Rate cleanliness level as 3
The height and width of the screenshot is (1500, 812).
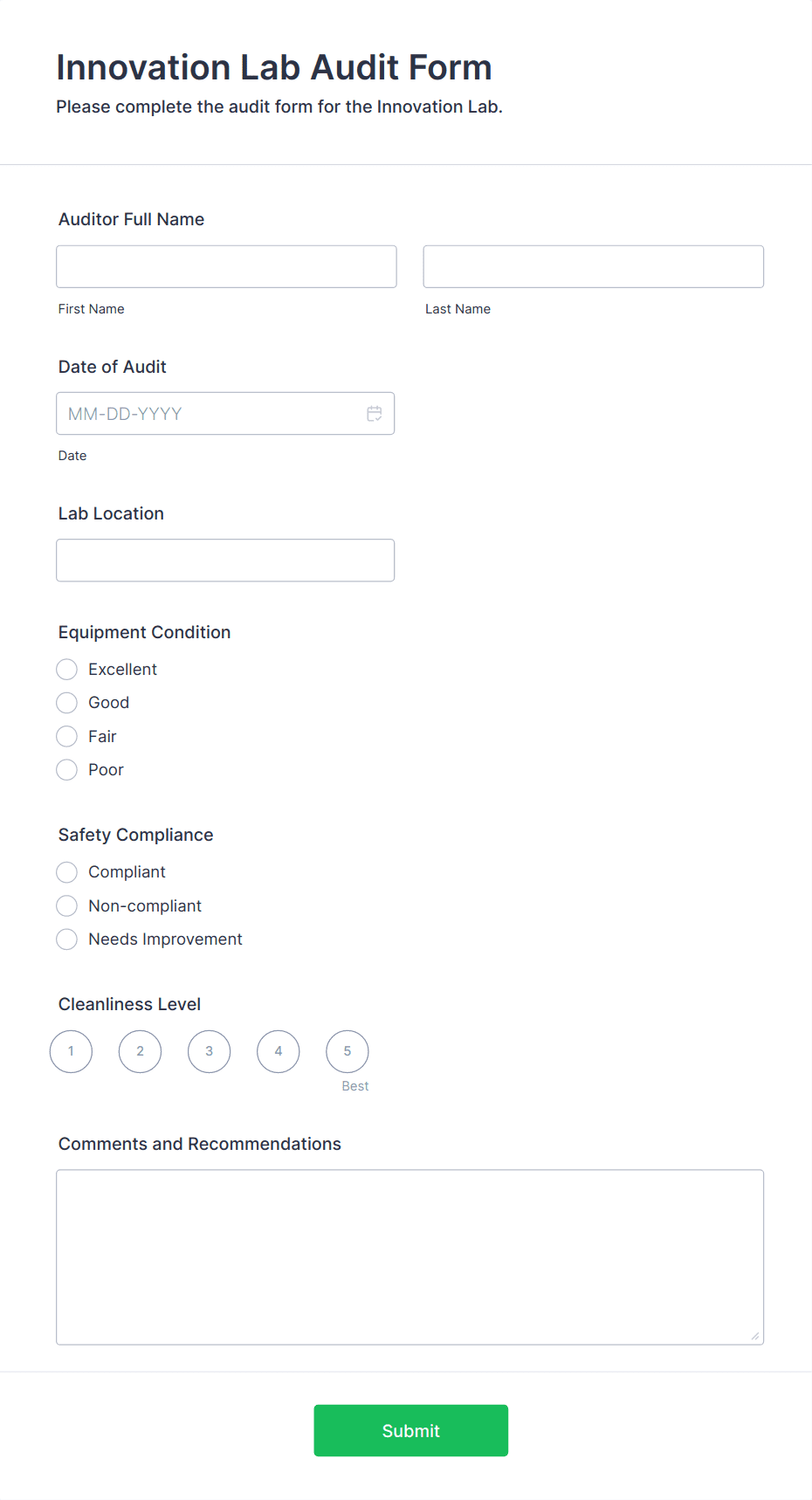209,1051
